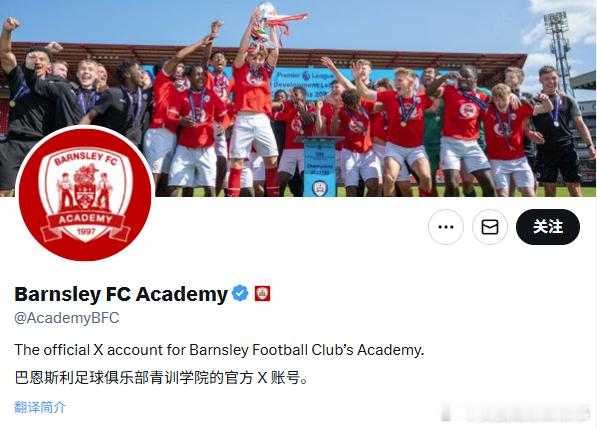
Task: Click the blue verified checkmark badge
Action: [x=240, y=293]
